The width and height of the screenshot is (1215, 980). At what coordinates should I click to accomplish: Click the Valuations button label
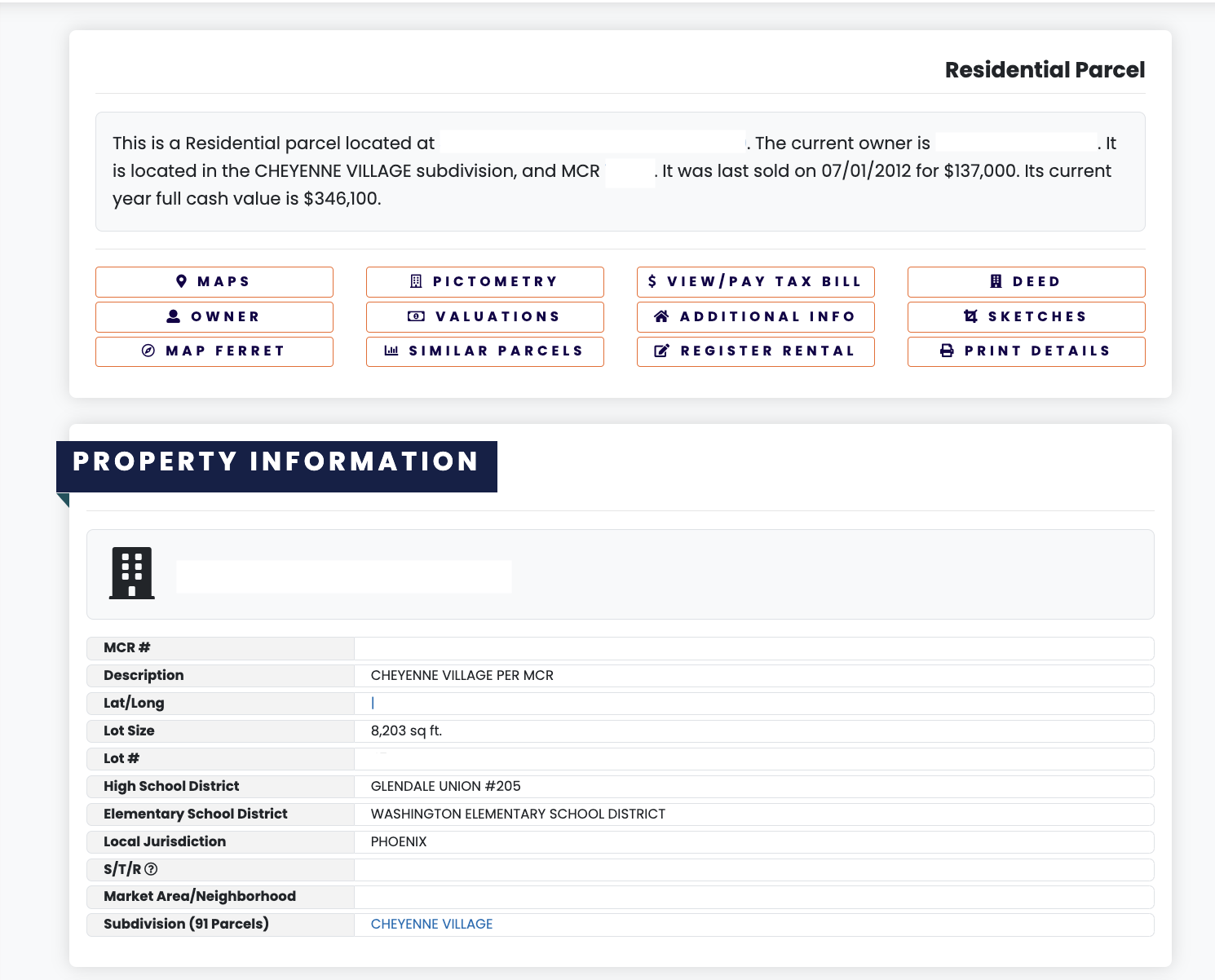(497, 316)
